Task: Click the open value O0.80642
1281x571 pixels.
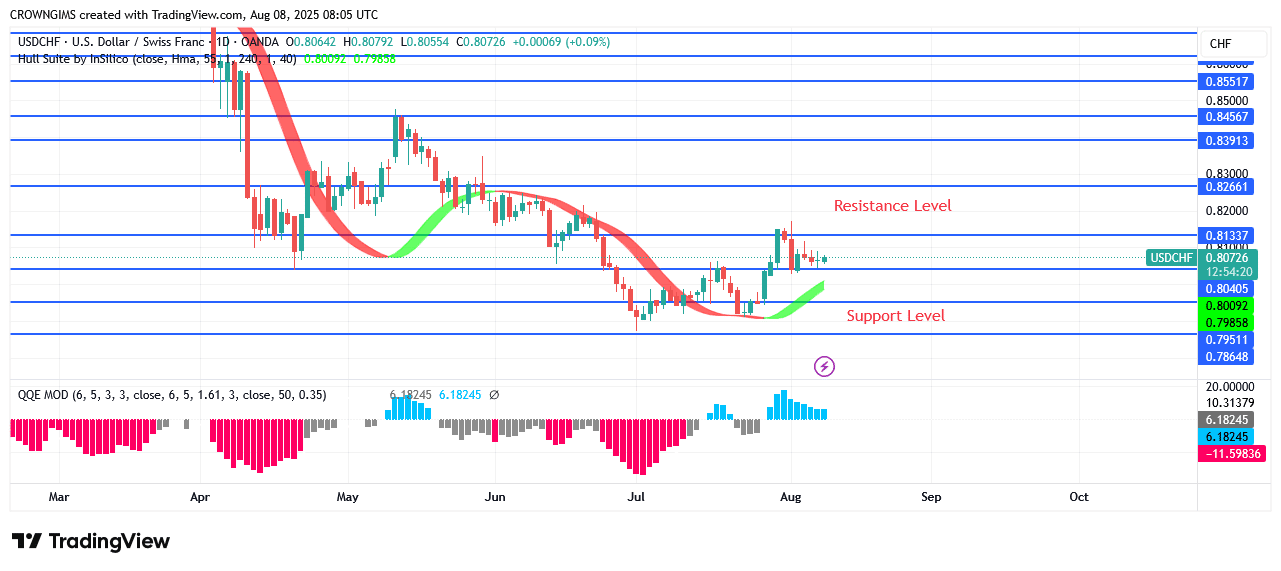Action: pos(311,42)
